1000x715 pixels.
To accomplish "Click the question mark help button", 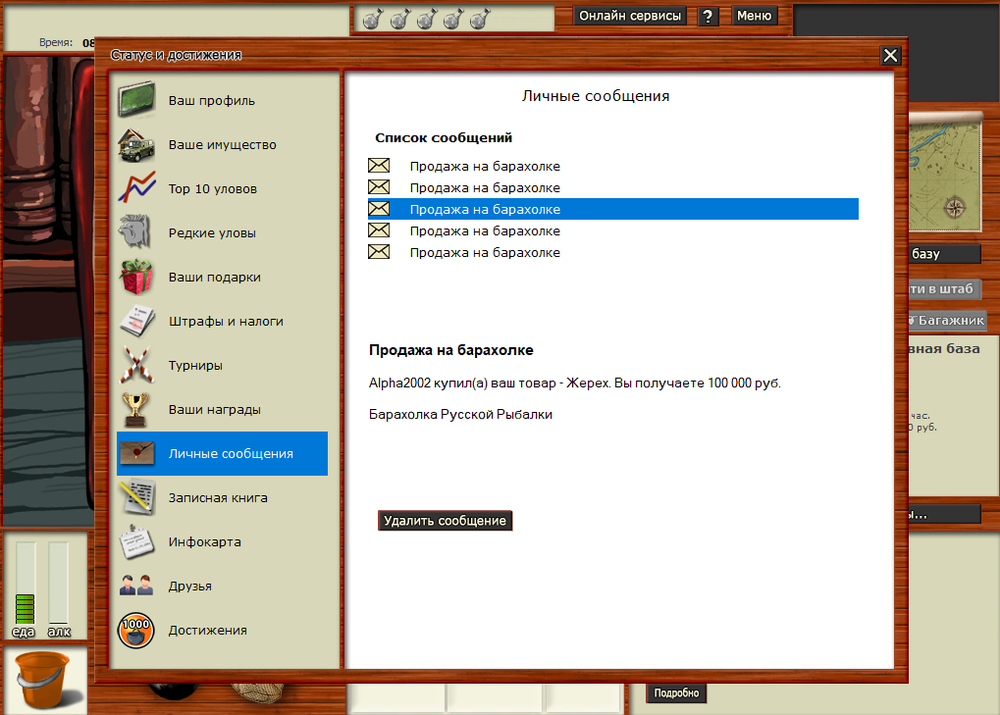I will click(708, 15).
